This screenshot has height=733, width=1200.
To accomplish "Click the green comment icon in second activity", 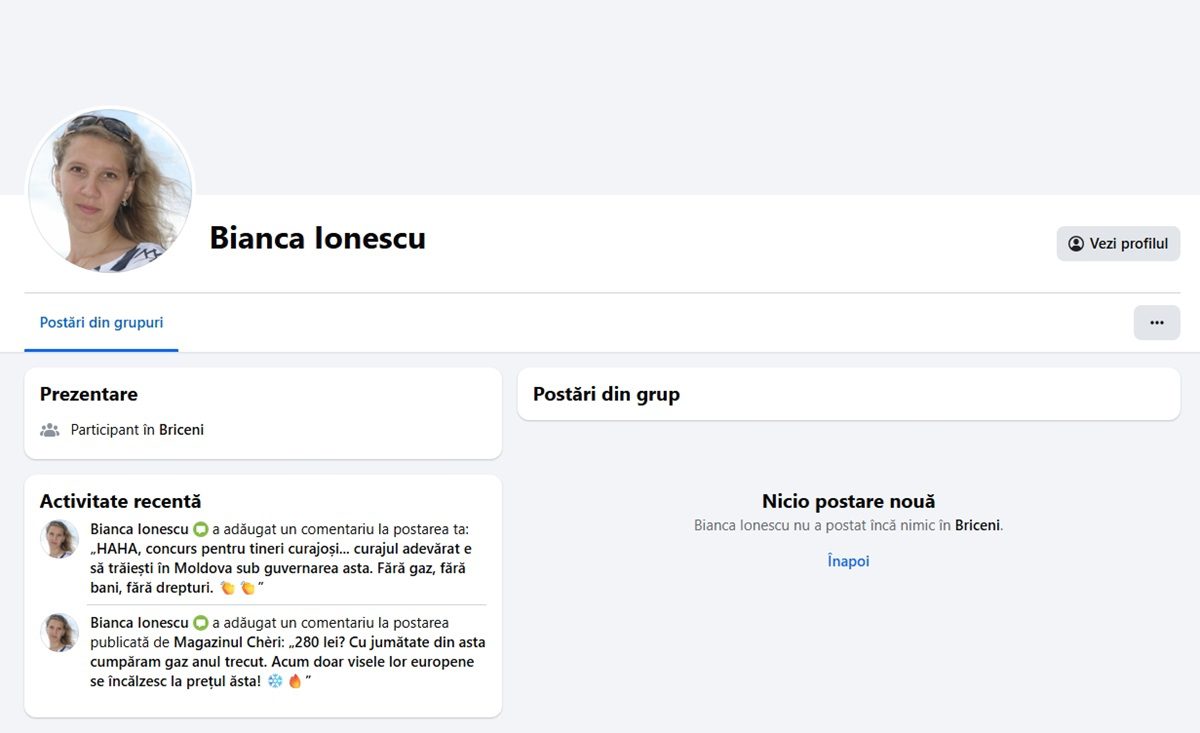I will click(200, 623).
